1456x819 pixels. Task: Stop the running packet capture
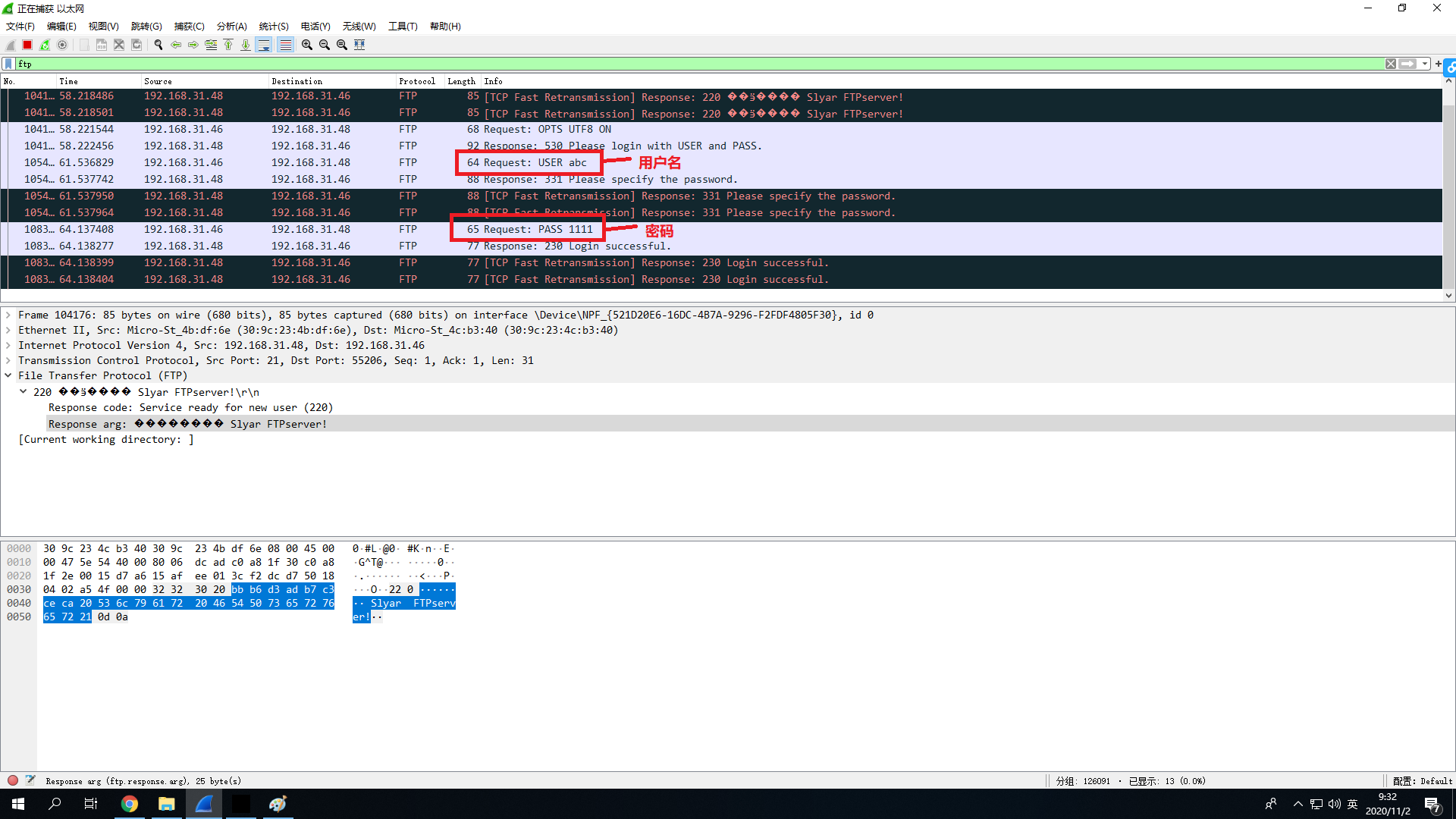[x=27, y=45]
